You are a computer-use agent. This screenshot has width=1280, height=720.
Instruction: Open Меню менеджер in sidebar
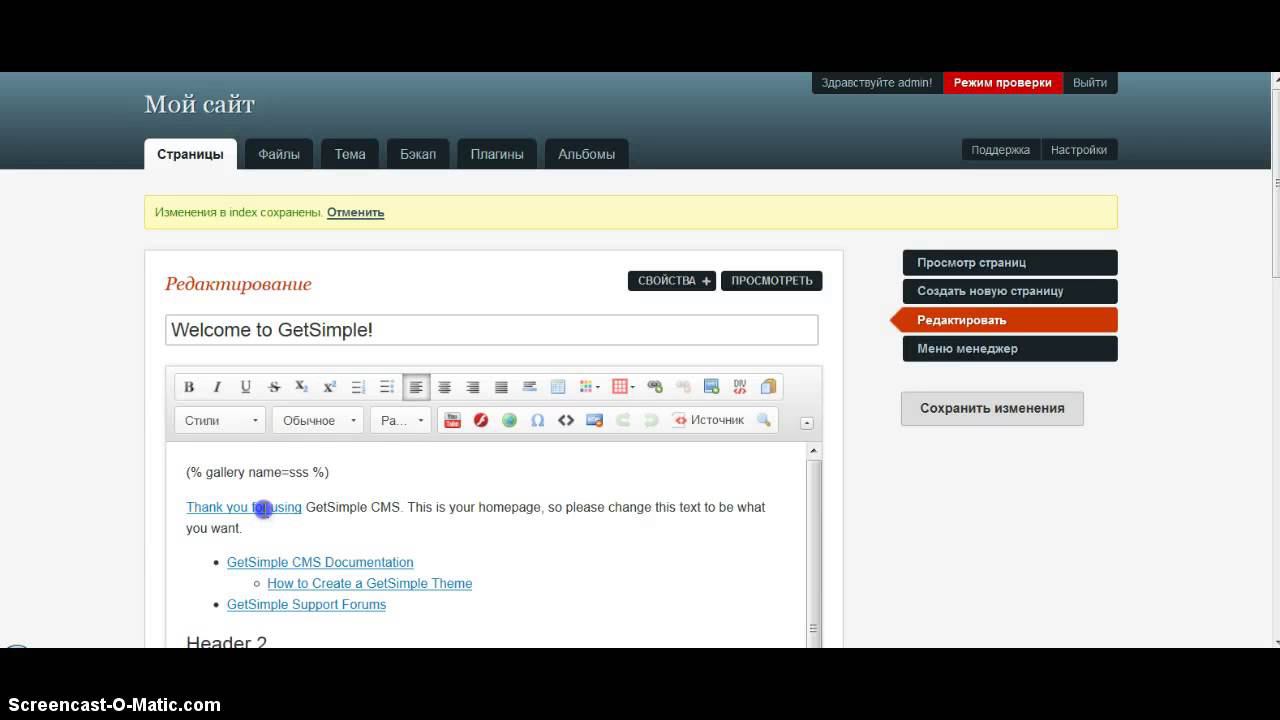click(1010, 349)
